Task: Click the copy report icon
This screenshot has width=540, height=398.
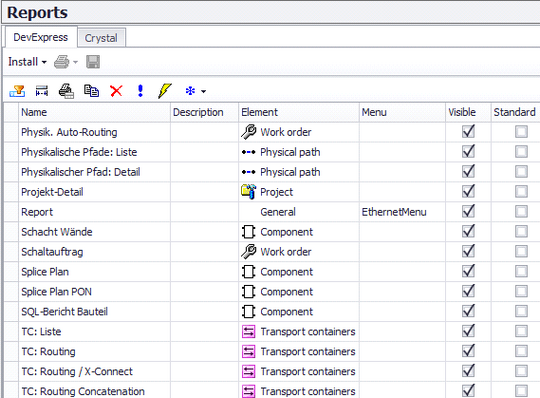Action: click(91, 91)
